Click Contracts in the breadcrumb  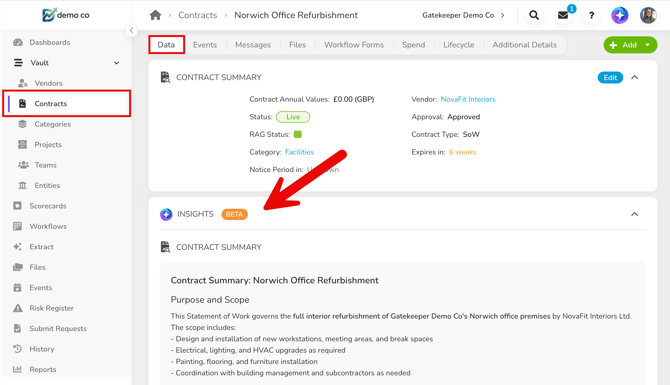pyautogui.click(x=197, y=15)
